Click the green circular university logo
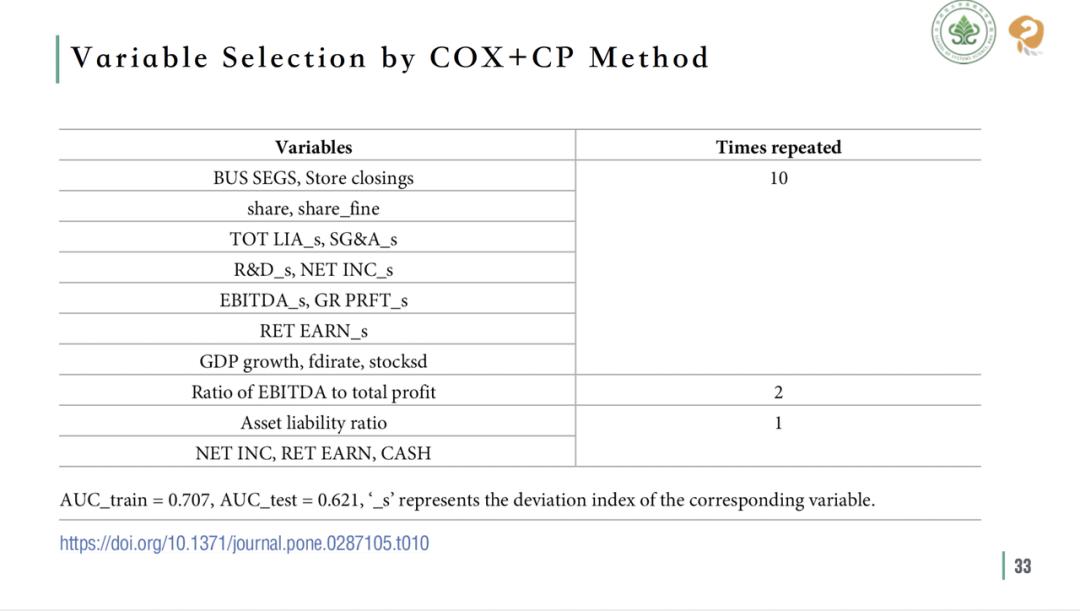 point(966,33)
